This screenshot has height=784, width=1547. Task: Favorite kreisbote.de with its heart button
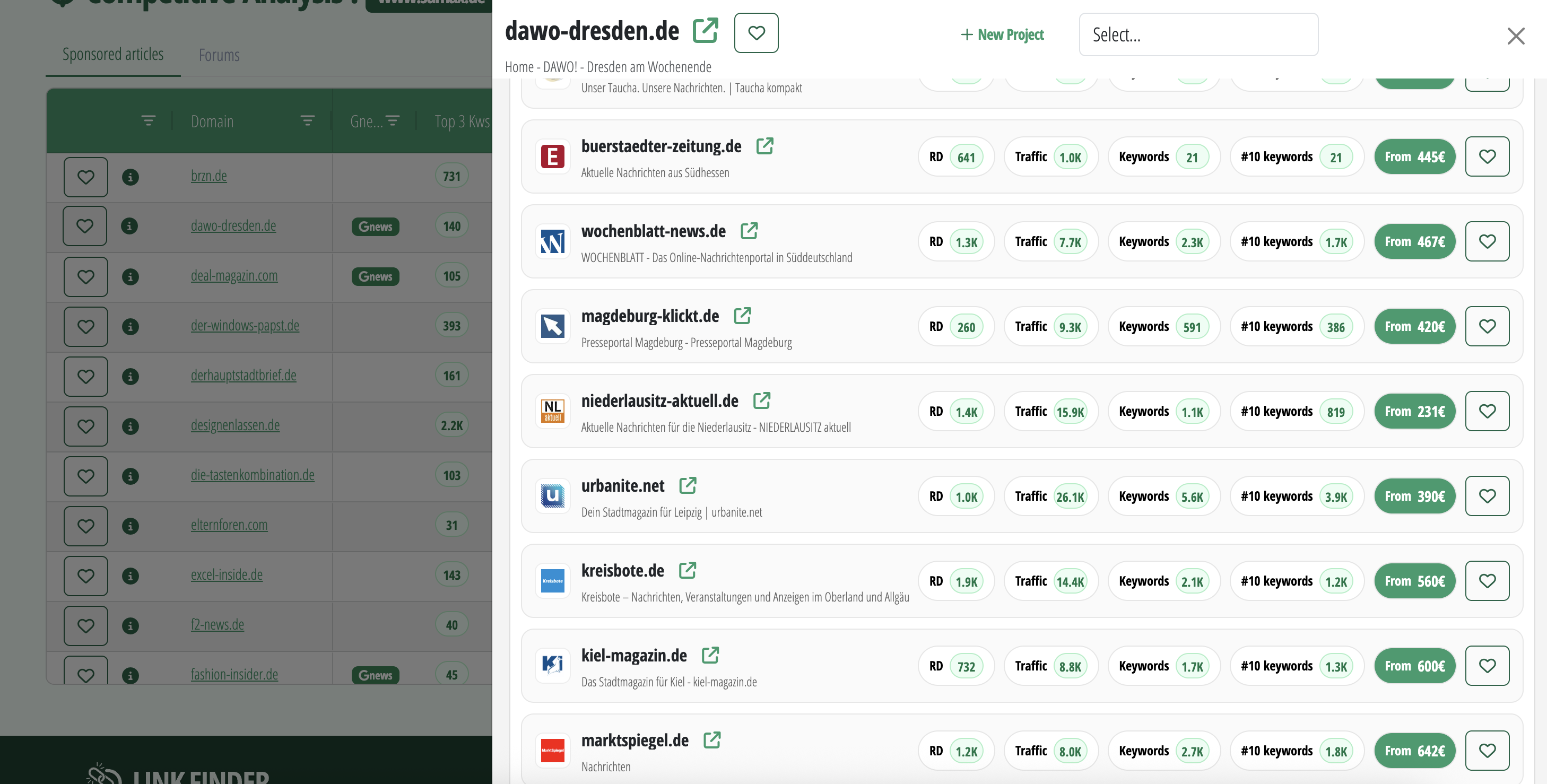coord(1487,581)
